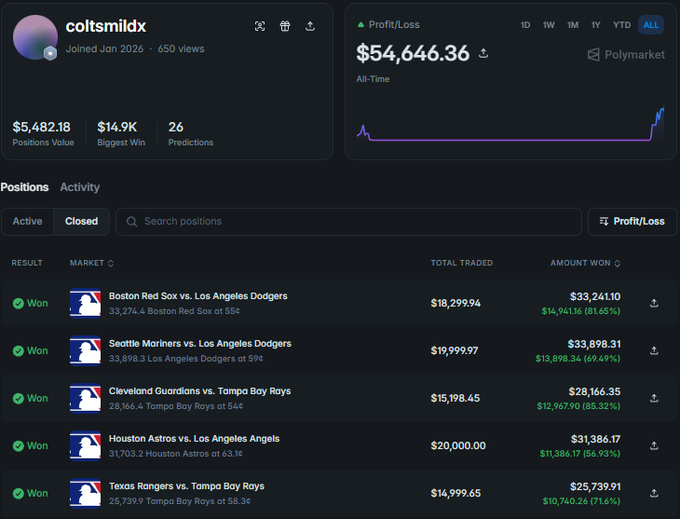Screen dimensions: 680x519
Task: Click the $14,941.16 (81.65%) profit
Action: [581, 311]
